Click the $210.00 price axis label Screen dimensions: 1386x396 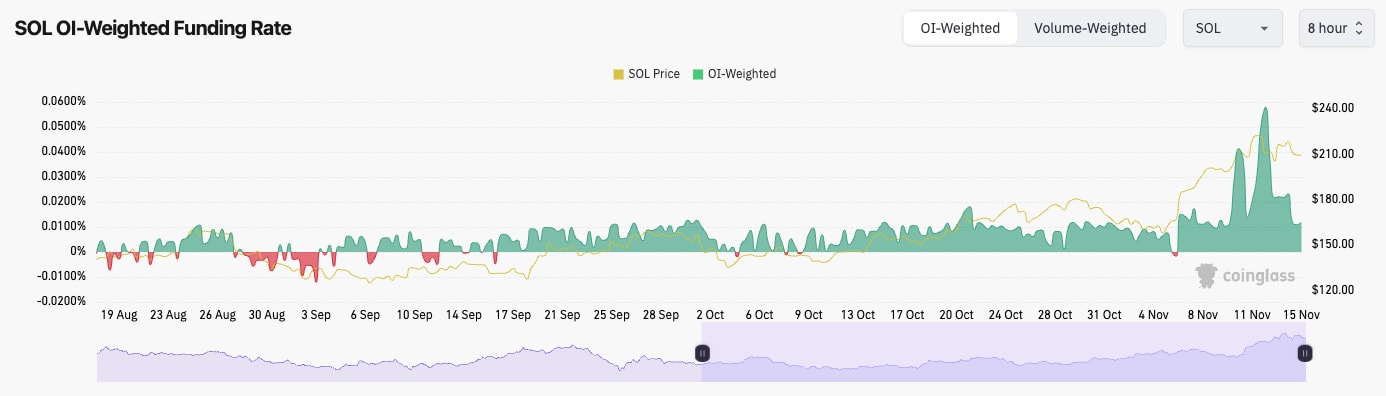1334,154
